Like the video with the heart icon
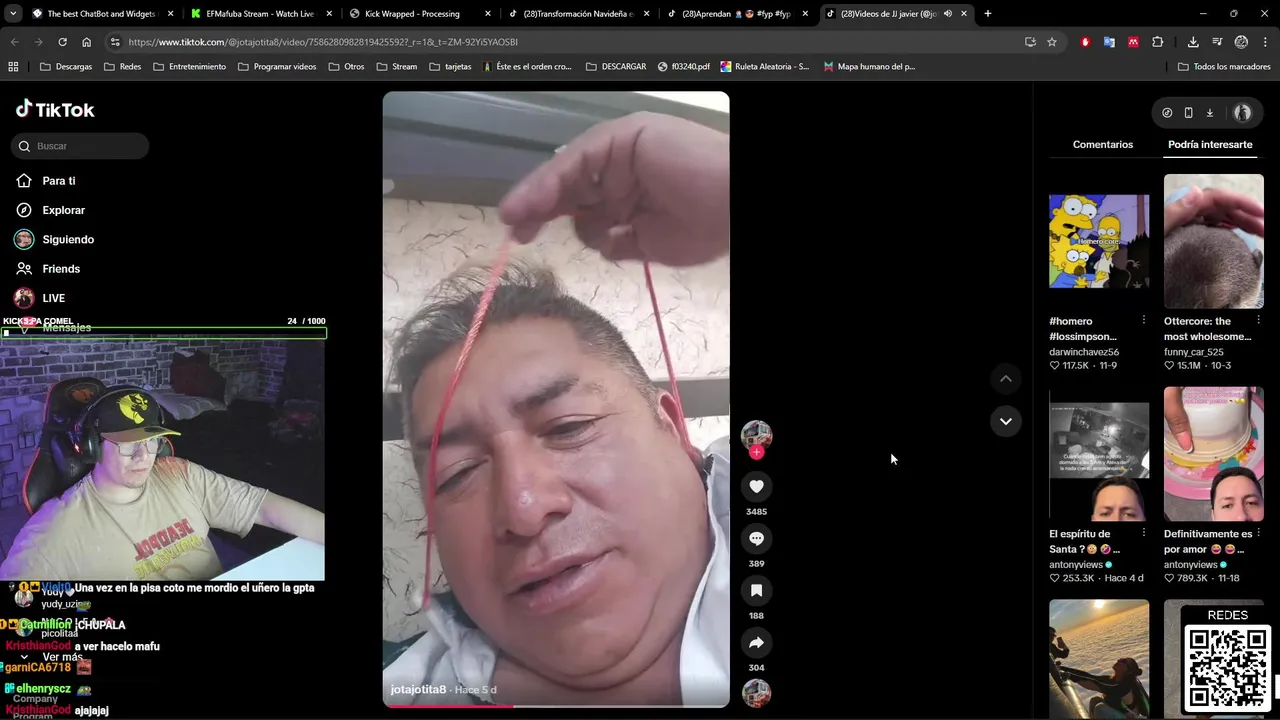Screen dimensions: 1280x720 [756, 487]
